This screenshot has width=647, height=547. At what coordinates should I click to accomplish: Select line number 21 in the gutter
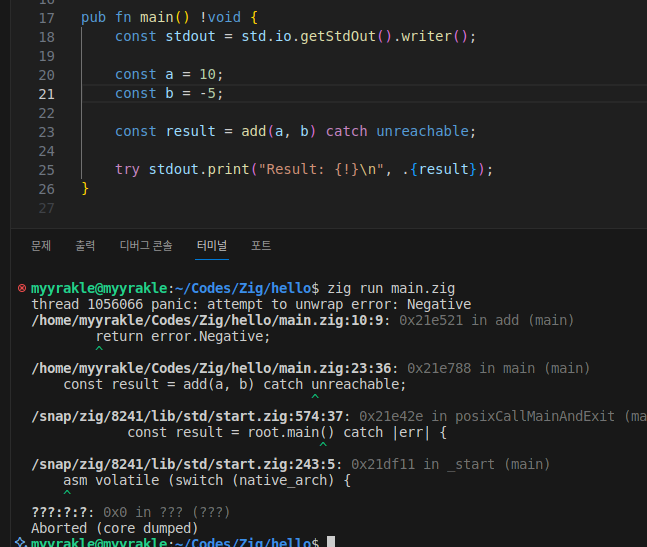click(46, 93)
